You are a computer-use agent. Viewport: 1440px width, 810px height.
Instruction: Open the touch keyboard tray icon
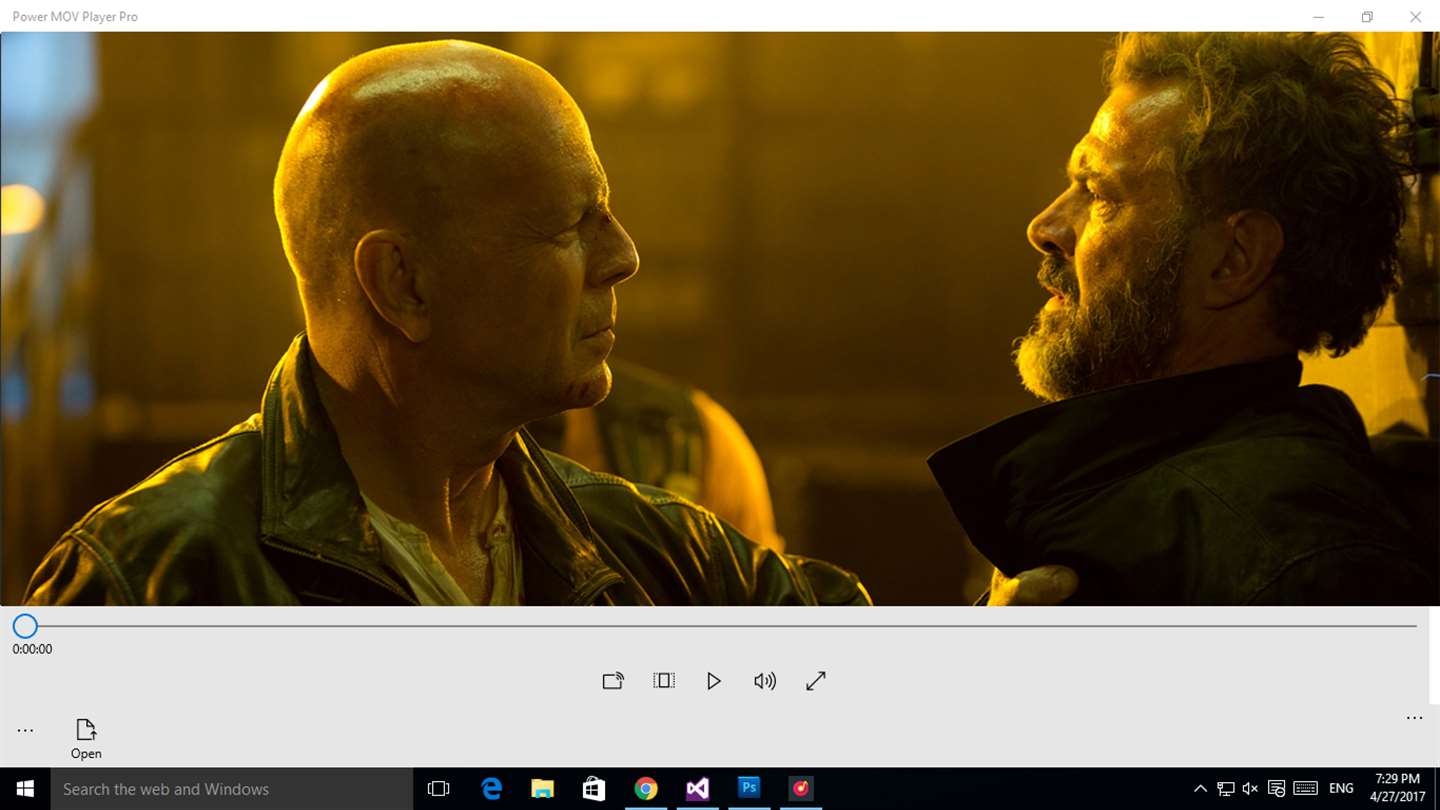click(1305, 789)
